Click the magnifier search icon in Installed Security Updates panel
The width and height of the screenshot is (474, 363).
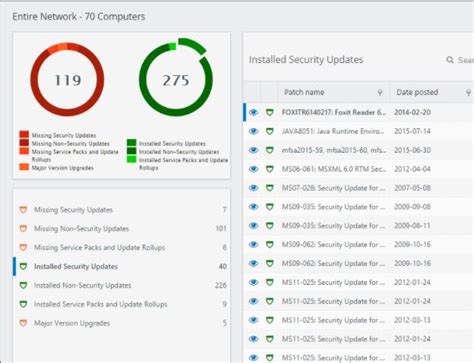tap(450, 60)
